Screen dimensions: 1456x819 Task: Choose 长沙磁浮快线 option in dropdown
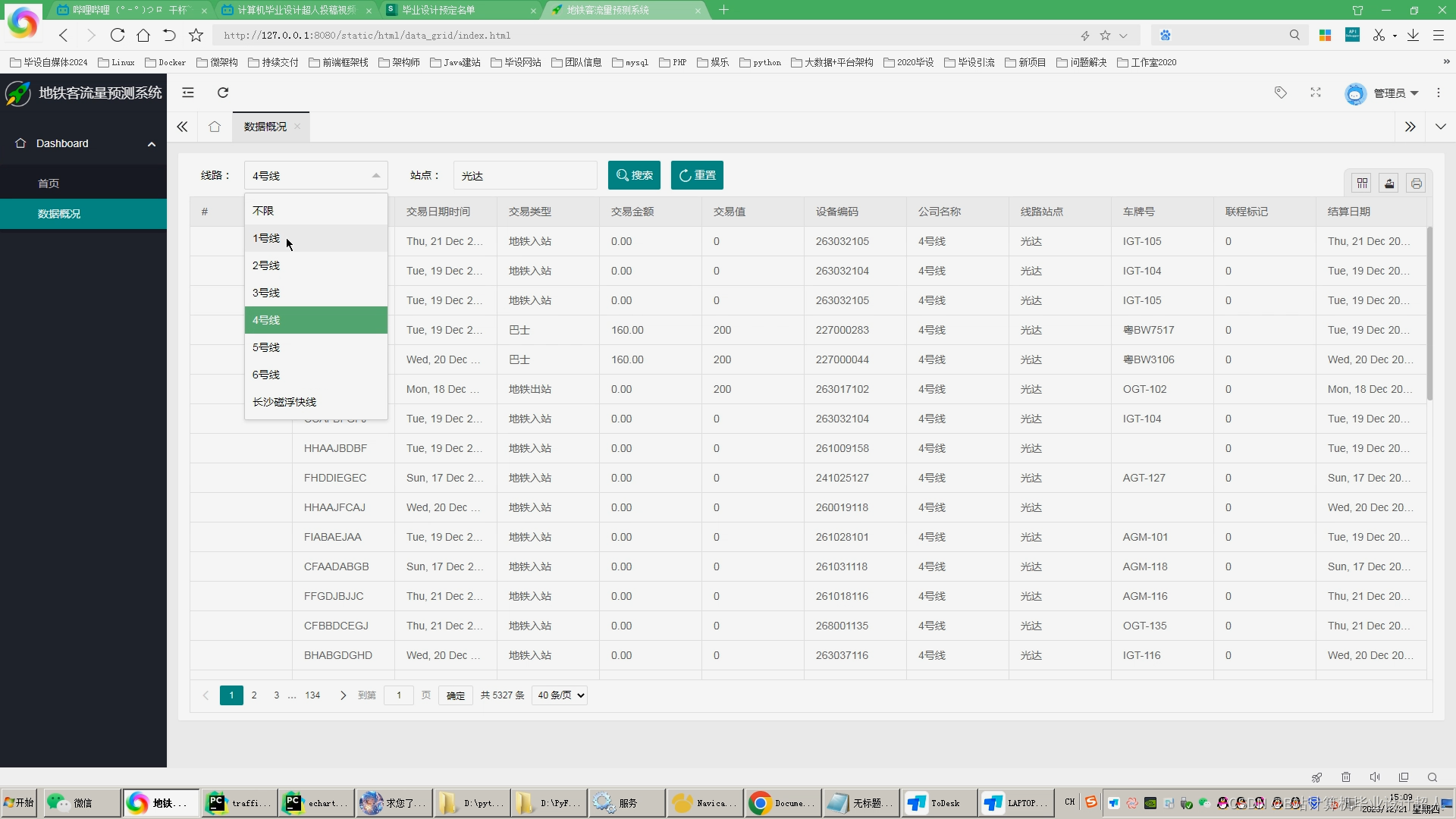(x=284, y=402)
